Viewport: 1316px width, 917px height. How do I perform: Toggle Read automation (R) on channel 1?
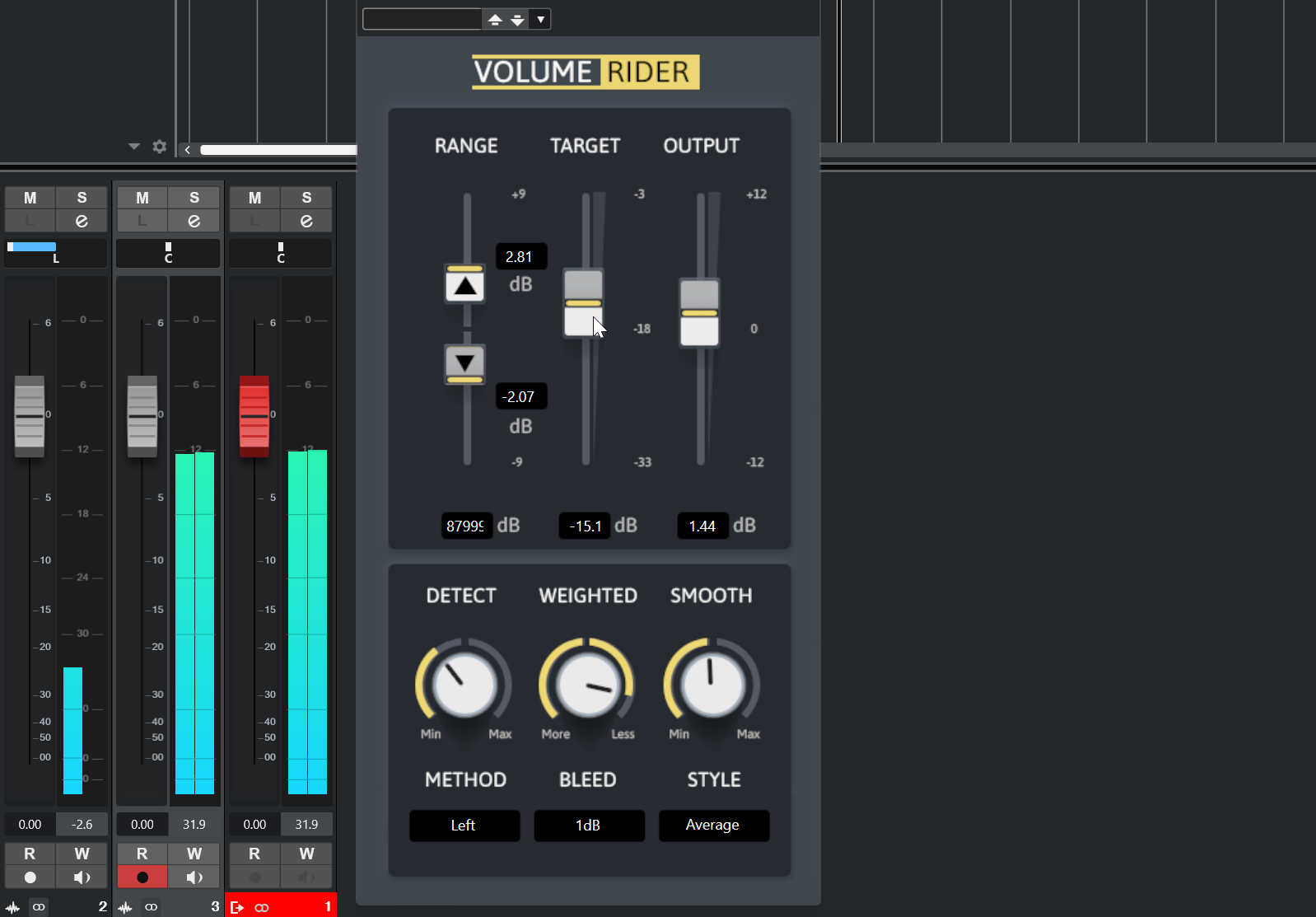[x=254, y=854]
